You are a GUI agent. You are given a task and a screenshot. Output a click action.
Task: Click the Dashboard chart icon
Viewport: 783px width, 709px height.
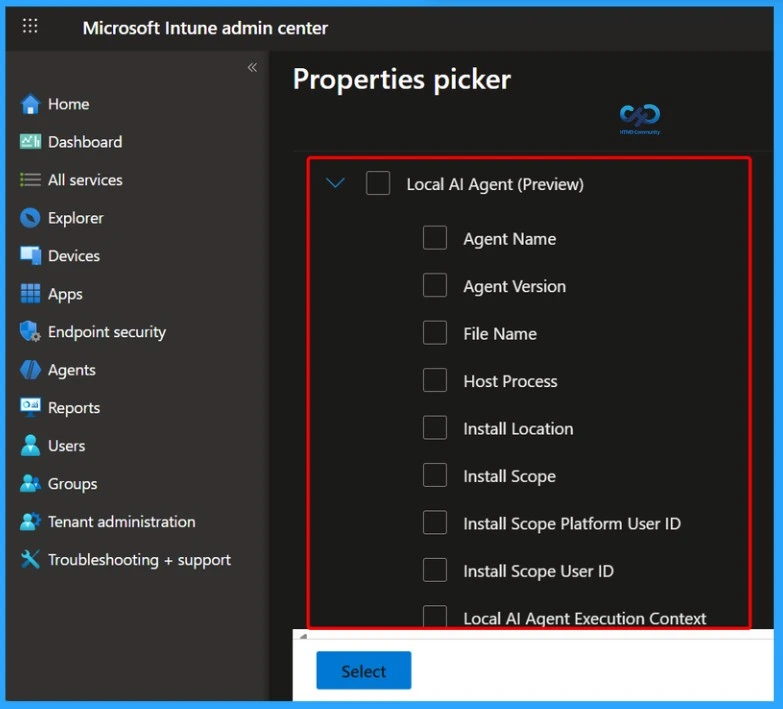pos(30,142)
